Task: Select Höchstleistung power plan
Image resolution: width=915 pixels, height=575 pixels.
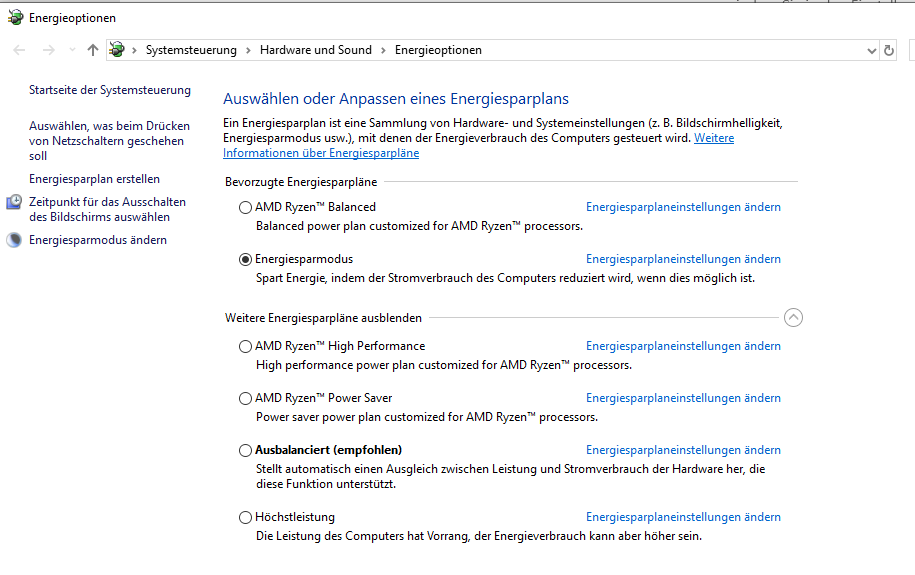Action: [245, 517]
